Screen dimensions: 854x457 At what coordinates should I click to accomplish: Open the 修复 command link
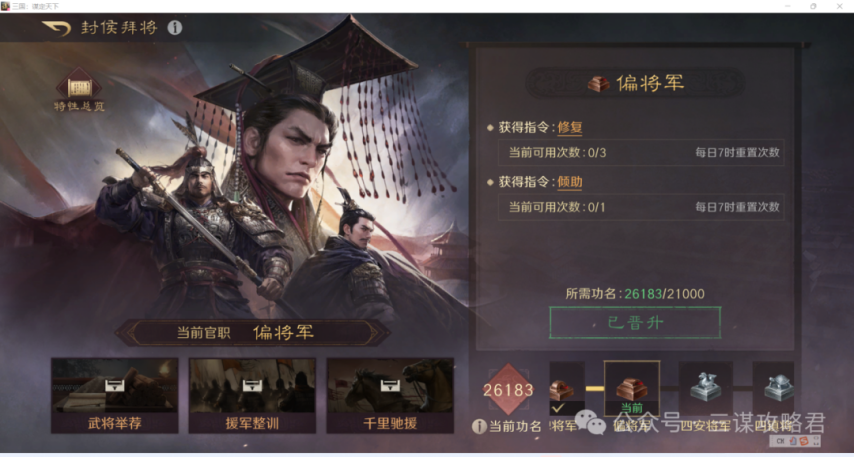(570, 127)
